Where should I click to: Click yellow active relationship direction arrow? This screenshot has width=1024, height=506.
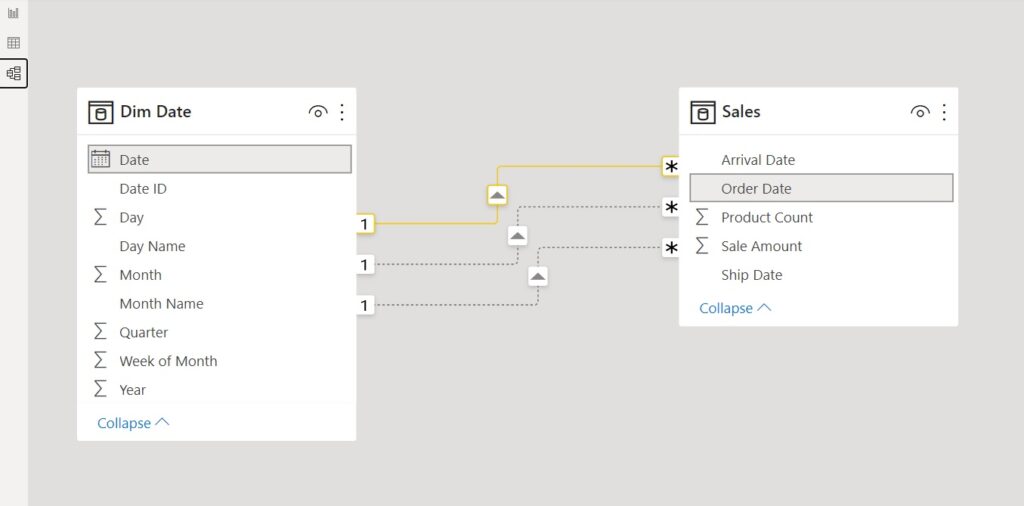click(x=497, y=195)
